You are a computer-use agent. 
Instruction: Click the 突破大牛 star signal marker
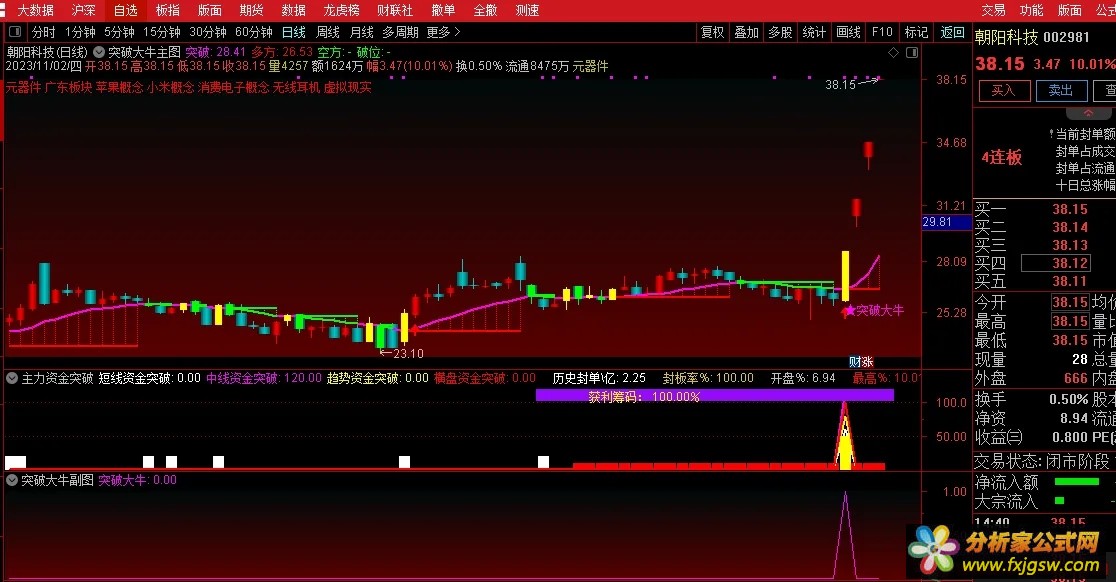coord(849,310)
